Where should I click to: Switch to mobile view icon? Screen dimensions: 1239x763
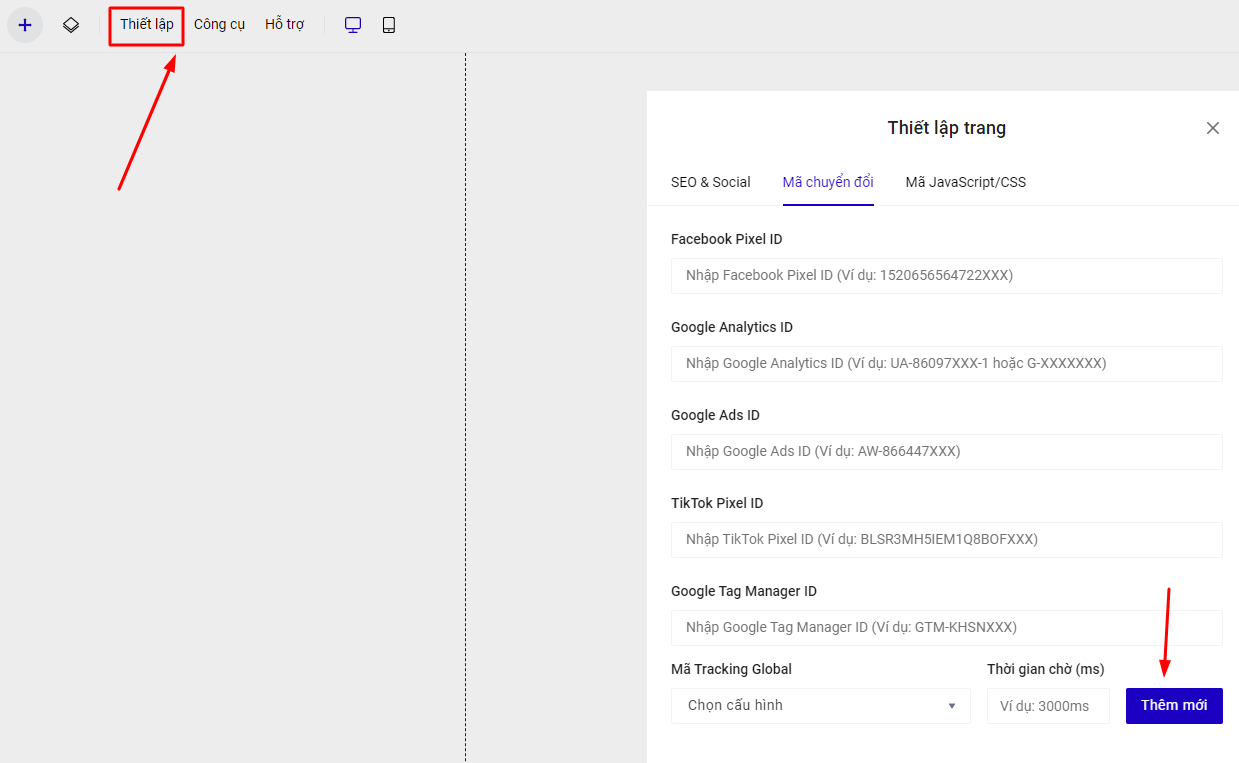click(389, 25)
